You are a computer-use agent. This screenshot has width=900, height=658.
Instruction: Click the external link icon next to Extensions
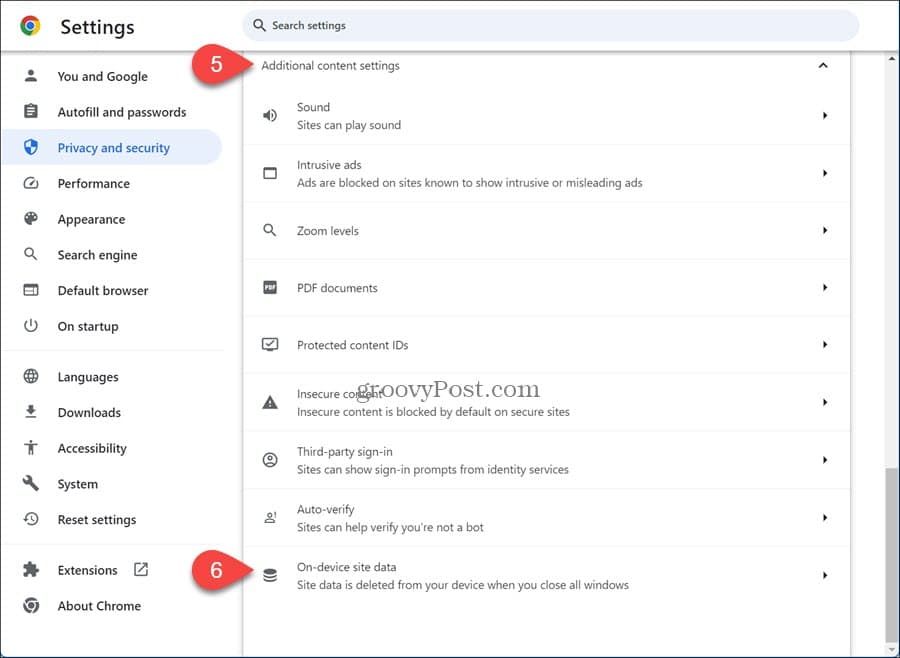pos(141,569)
